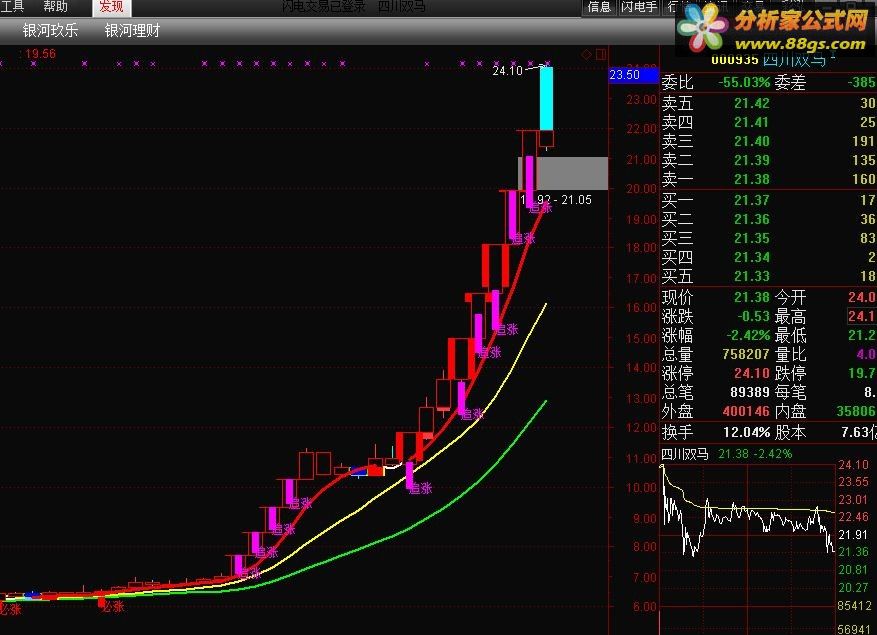Click the gray price gap box

tap(563, 173)
